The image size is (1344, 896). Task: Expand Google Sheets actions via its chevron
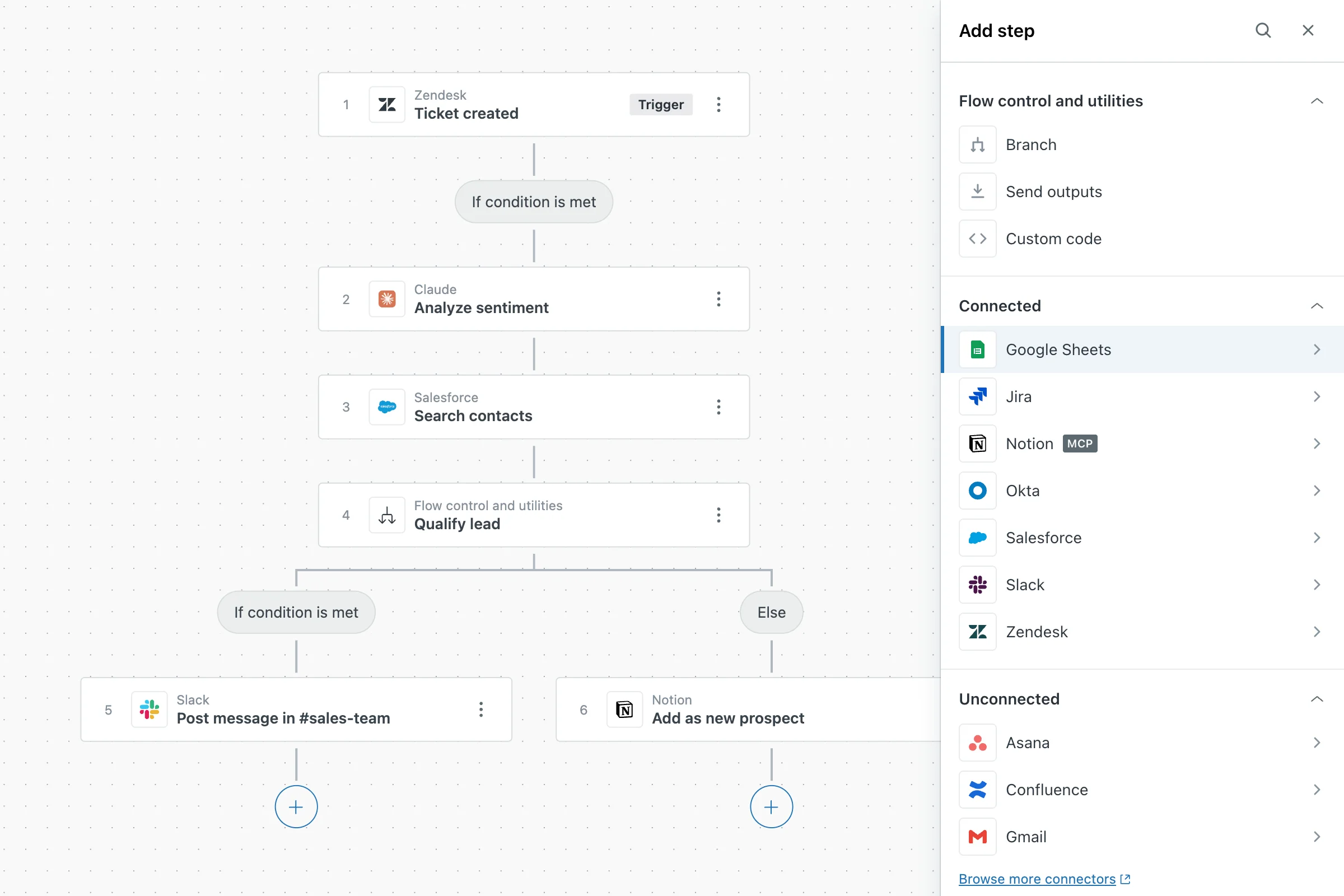pyautogui.click(x=1317, y=349)
